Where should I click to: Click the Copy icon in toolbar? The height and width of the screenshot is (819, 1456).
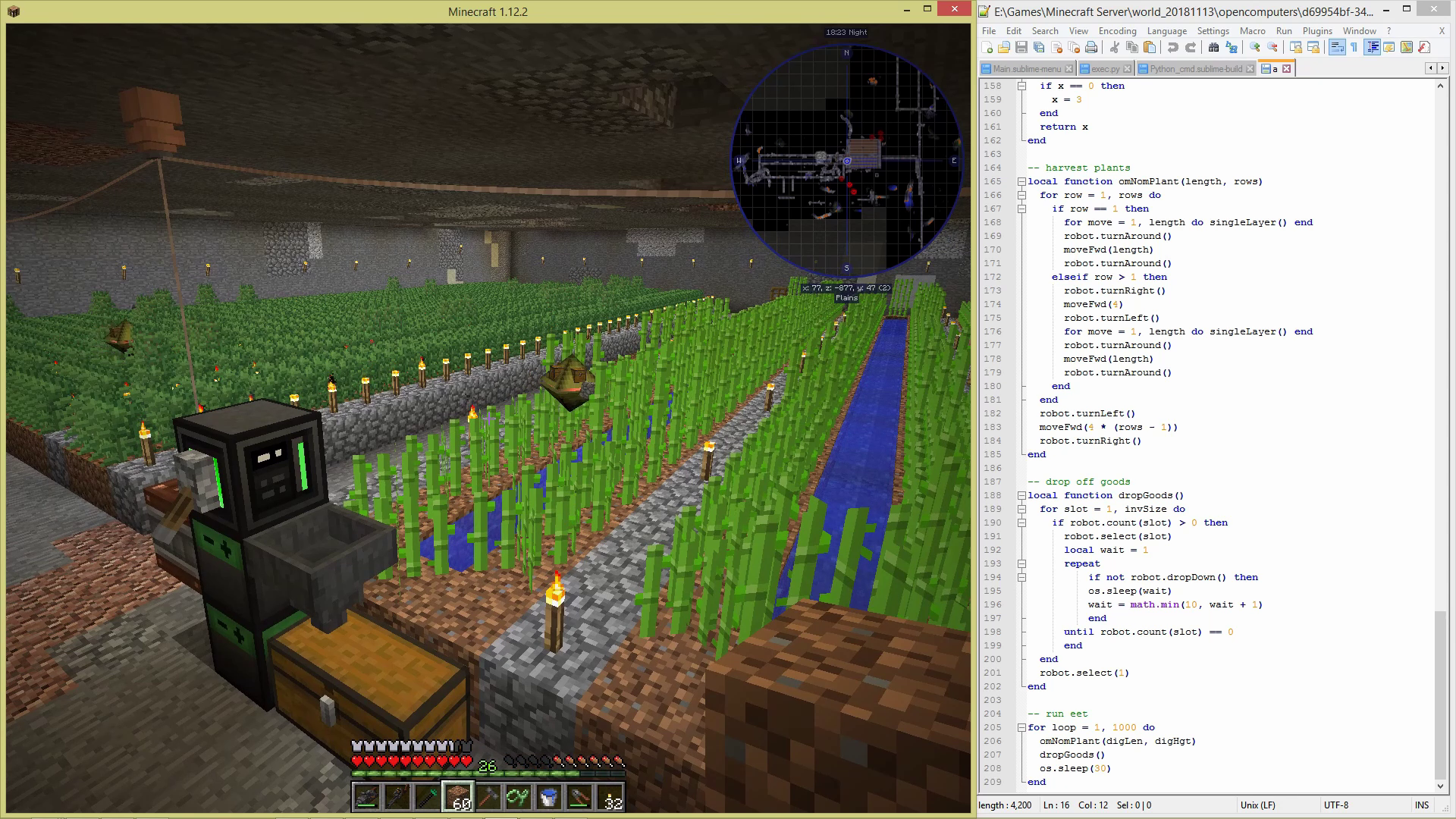pyautogui.click(x=1132, y=47)
